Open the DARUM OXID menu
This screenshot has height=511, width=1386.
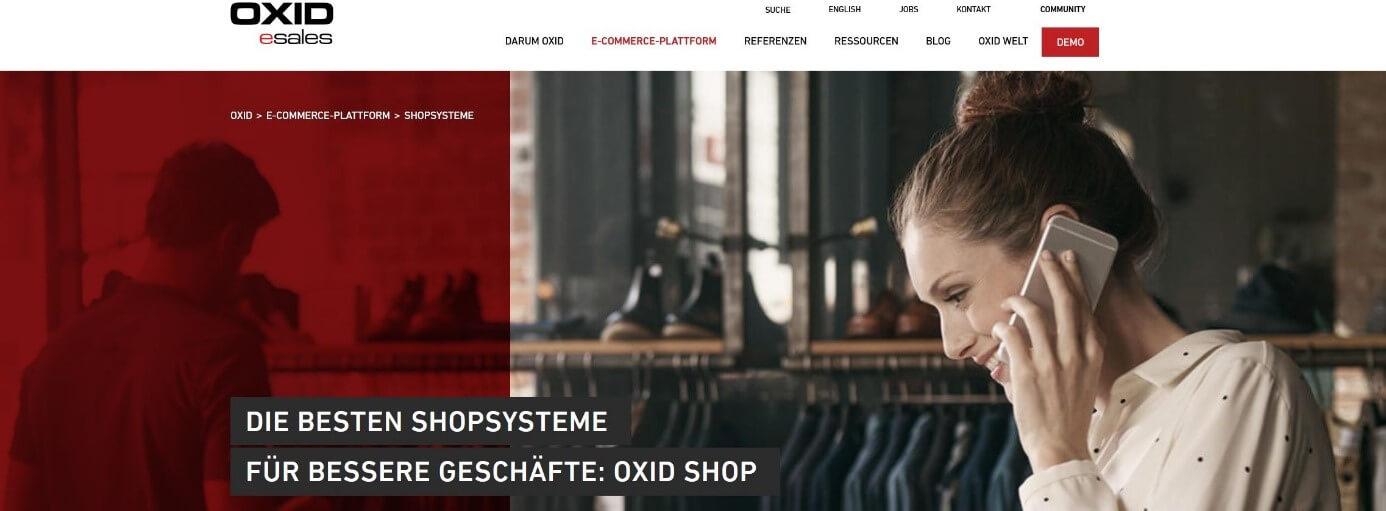pos(534,42)
